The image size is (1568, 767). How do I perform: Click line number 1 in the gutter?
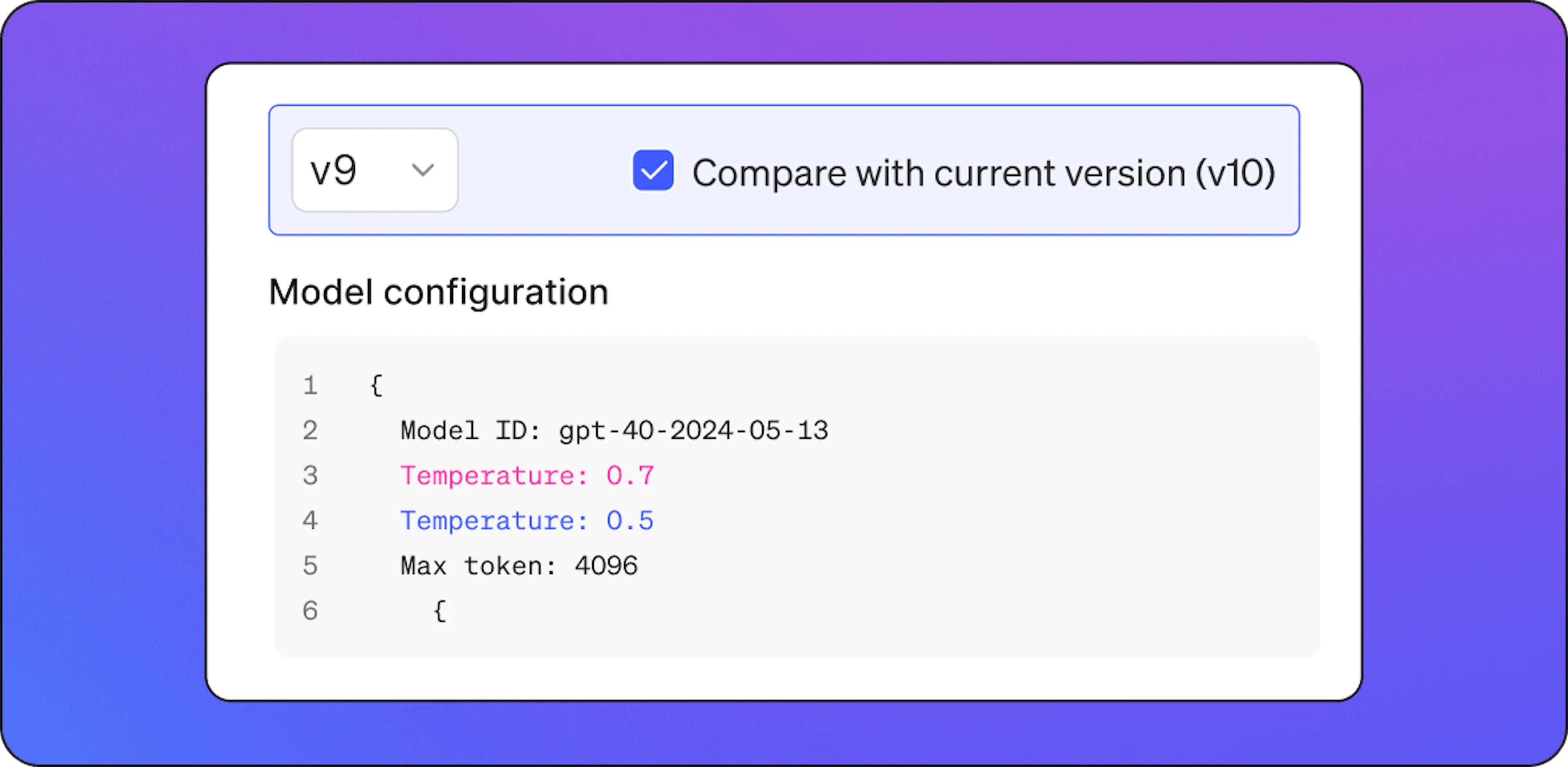(x=310, y=385)
